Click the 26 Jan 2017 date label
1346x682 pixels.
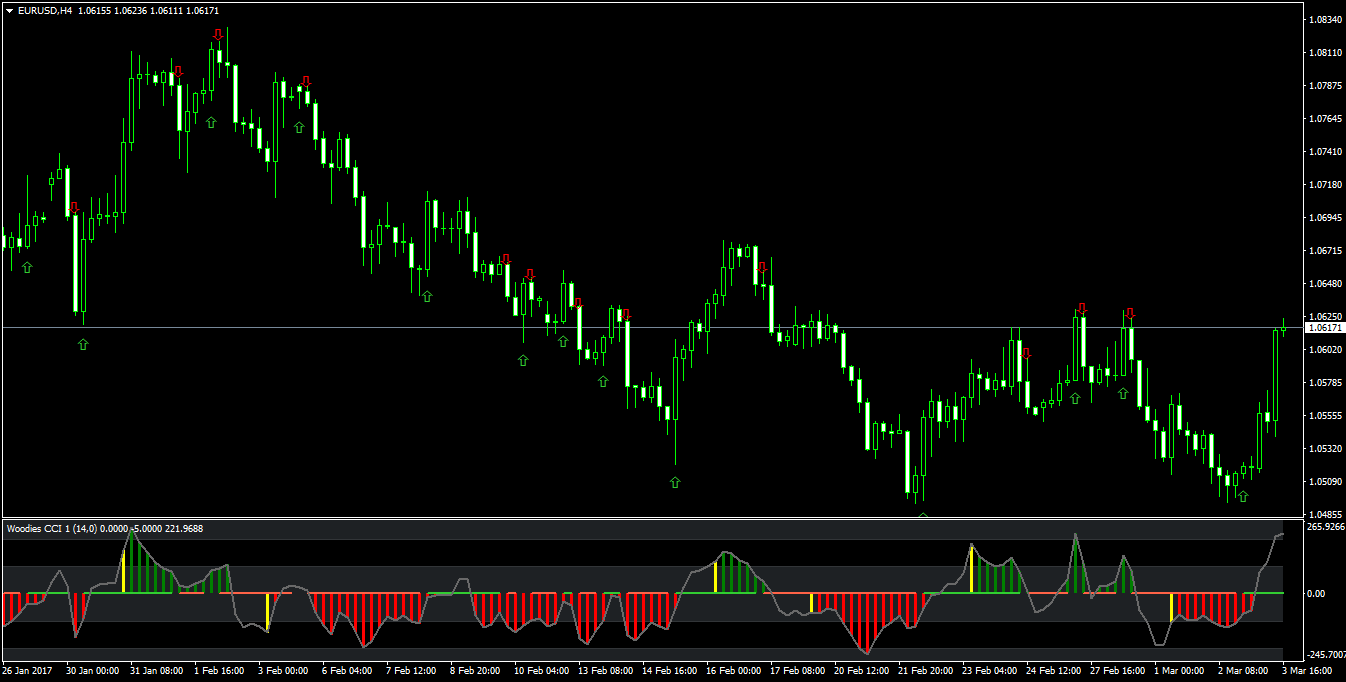(29, 671)
